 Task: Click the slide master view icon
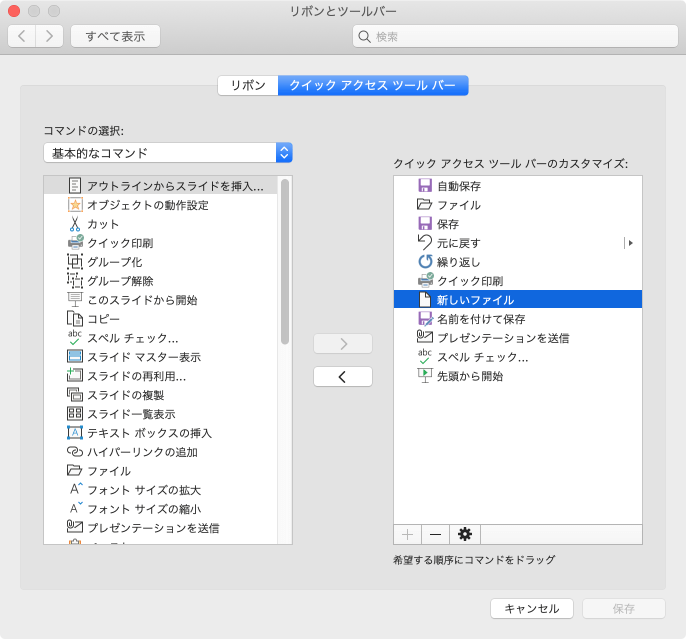pyautogui.click(x=75, y=357)
